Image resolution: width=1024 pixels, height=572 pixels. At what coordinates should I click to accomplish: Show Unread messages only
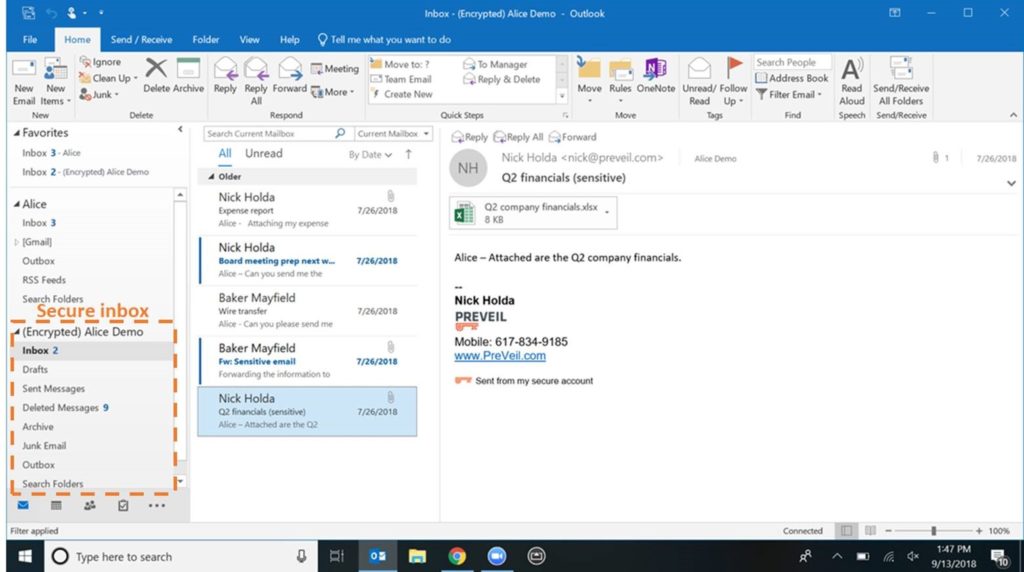coord(264,153)
